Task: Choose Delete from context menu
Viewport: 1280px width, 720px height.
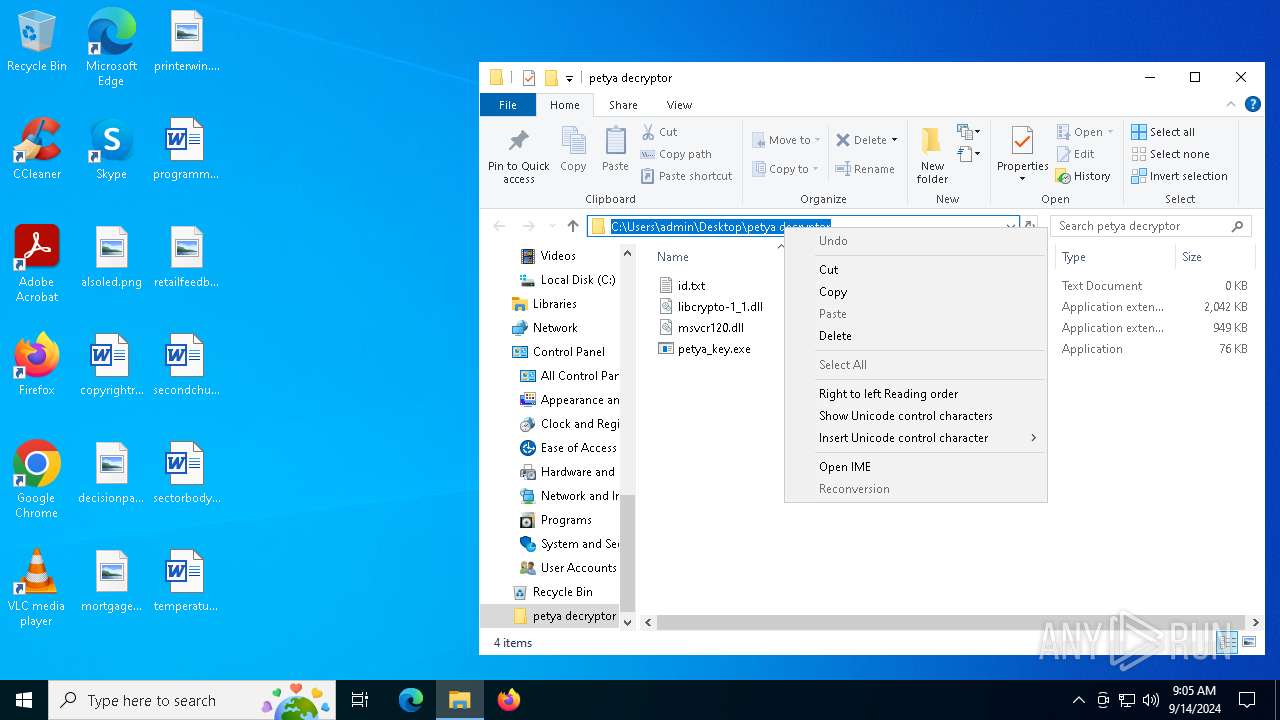Action: pos(915,336)
